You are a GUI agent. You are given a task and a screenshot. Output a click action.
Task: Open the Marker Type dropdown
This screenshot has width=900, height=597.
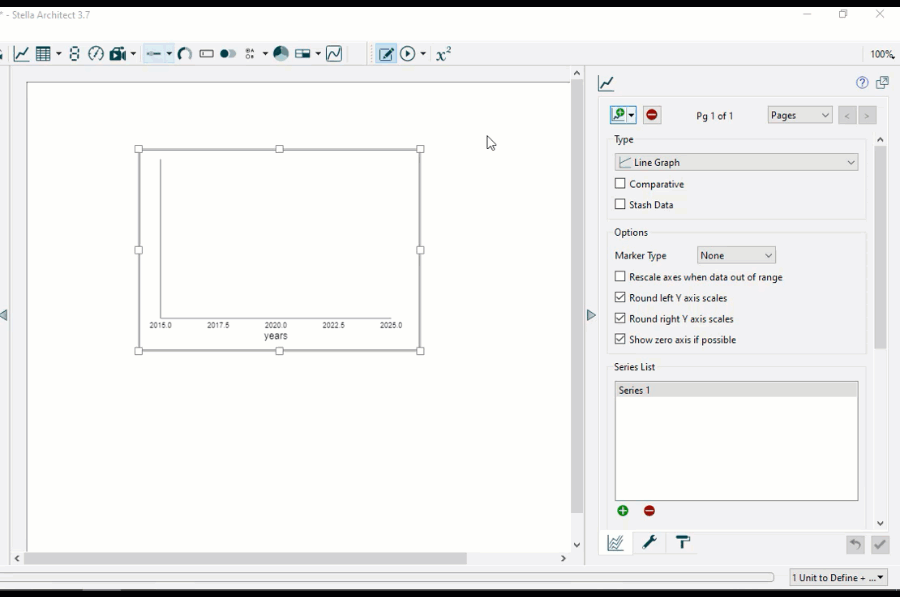point(736,255)
